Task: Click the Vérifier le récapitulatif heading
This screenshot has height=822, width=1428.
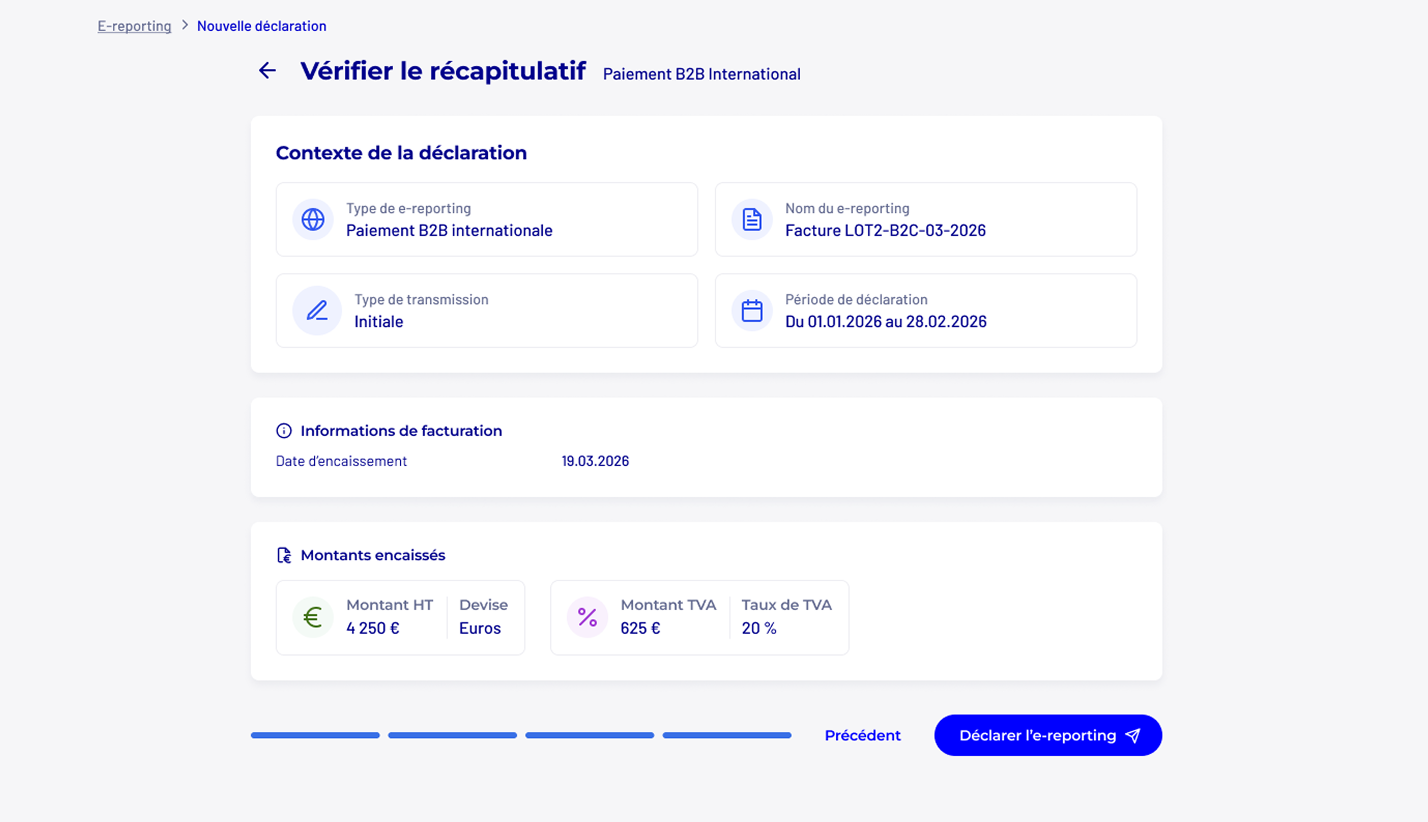Action: tap(443, 72)
